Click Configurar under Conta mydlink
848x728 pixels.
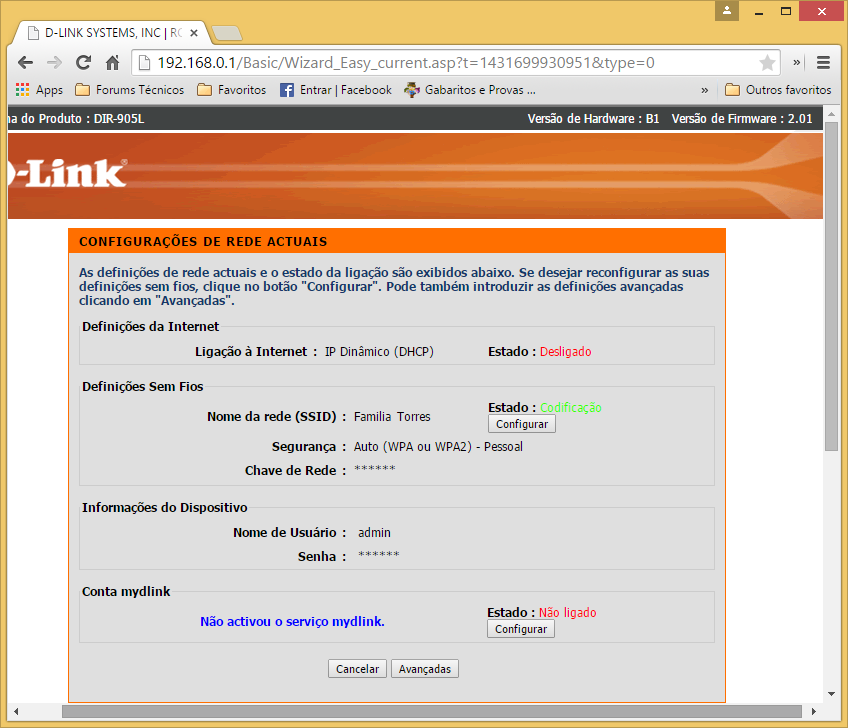click(520, 629)
